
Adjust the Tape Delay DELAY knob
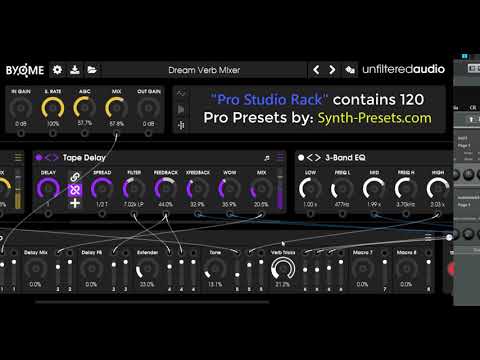(x=48, y=188)
